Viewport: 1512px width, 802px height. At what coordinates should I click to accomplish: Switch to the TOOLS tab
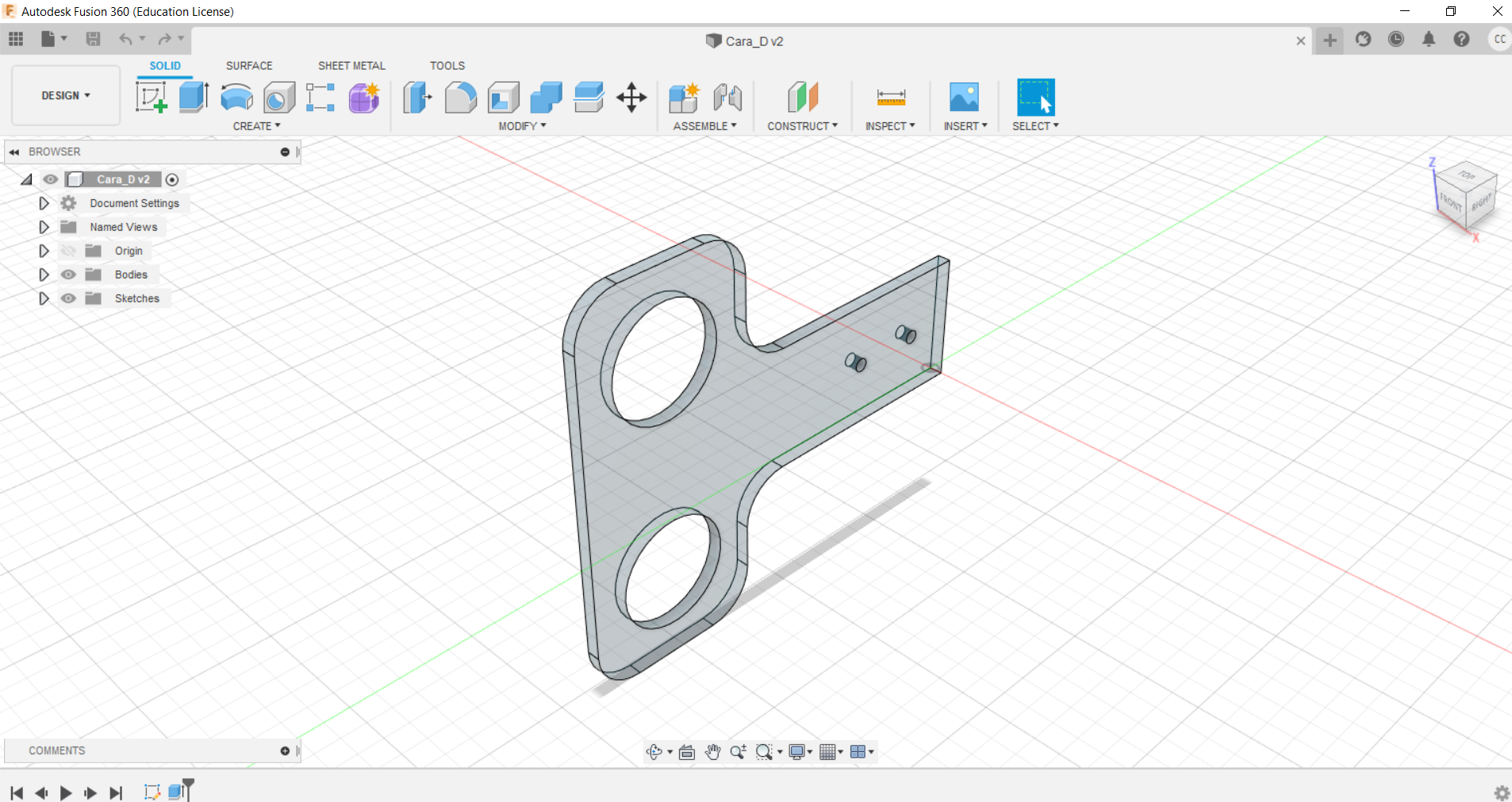tap(447, 66)
